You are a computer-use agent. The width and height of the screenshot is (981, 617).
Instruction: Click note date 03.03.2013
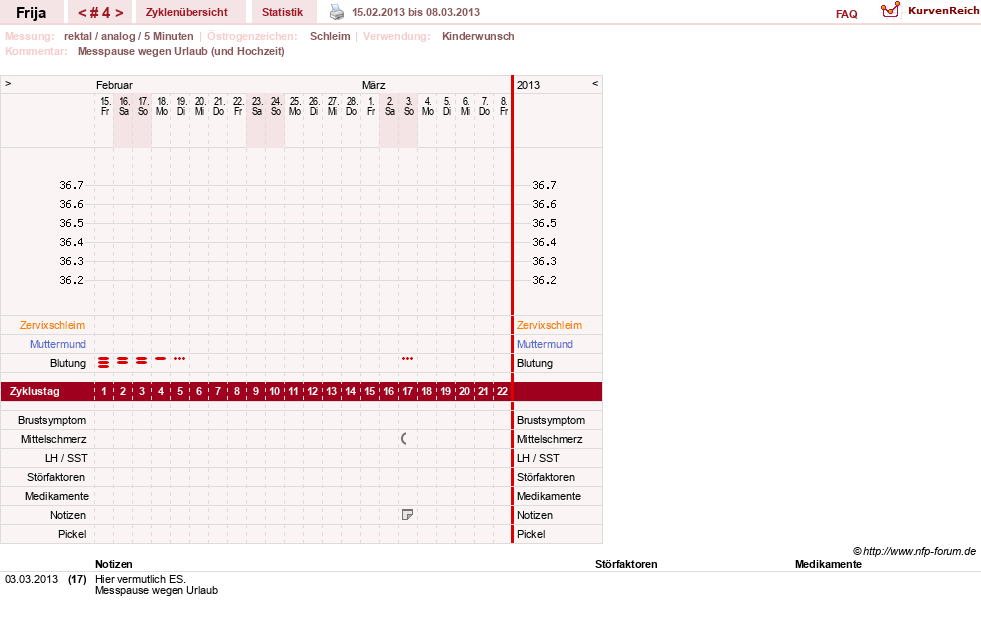point(31,579)
